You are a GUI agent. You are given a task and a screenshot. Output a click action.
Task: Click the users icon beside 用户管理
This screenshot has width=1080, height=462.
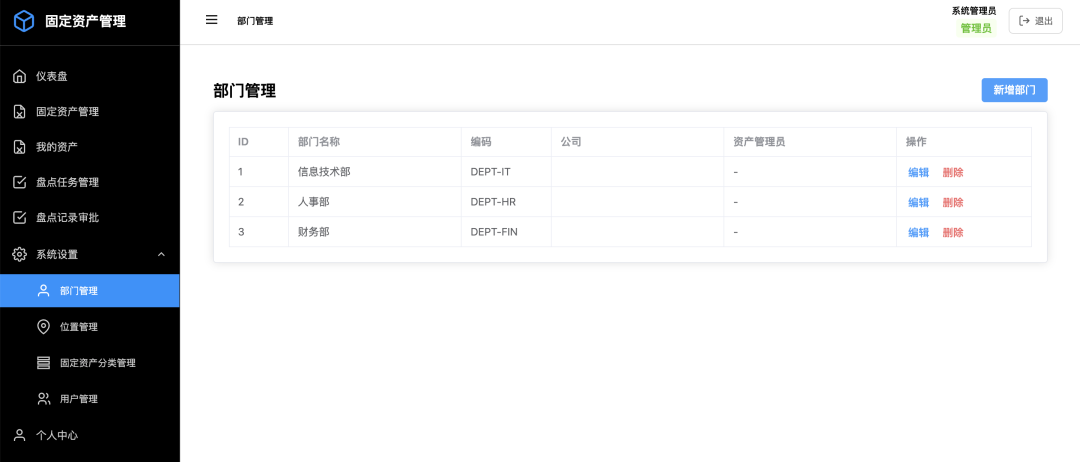tap(43, 399)
